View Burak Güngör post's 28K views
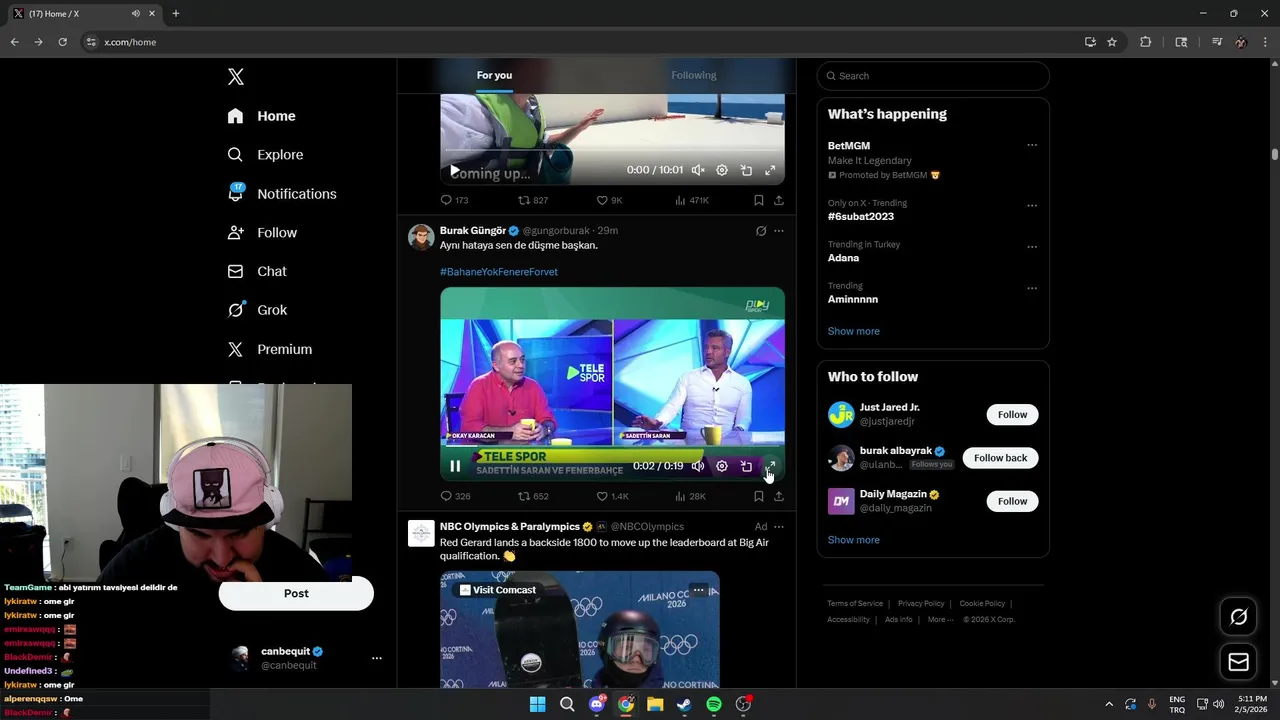This screenshot has width=1280, height=720. pyautogui.click(x=690, y=496)
